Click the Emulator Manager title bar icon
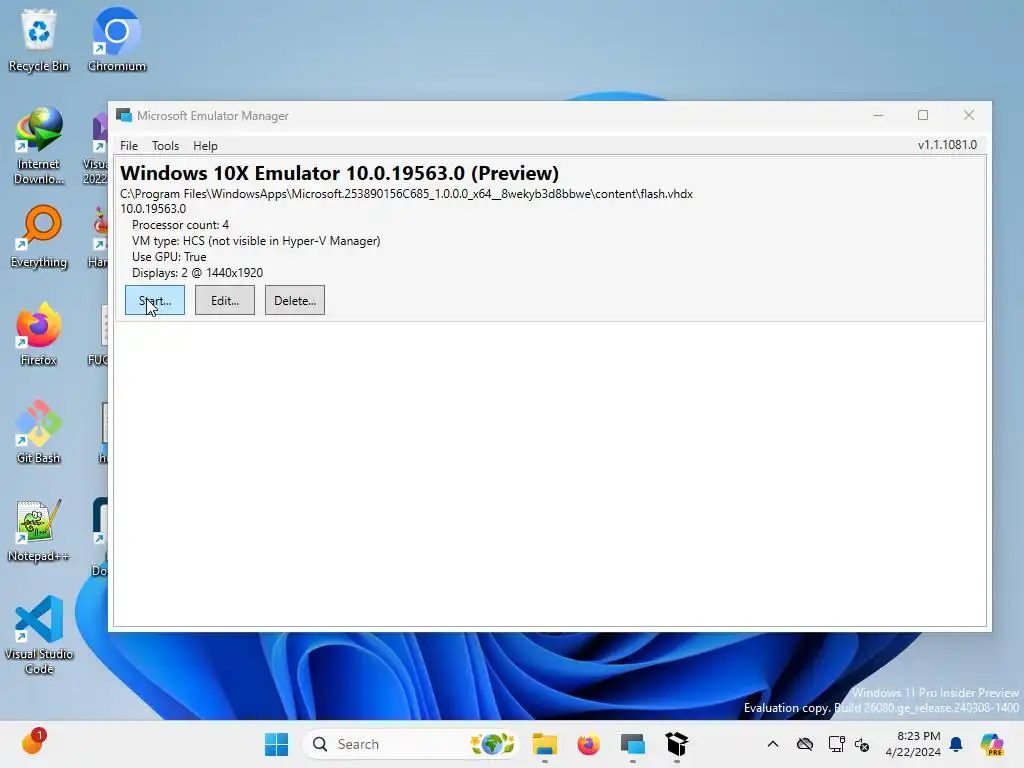 point(123,116)
